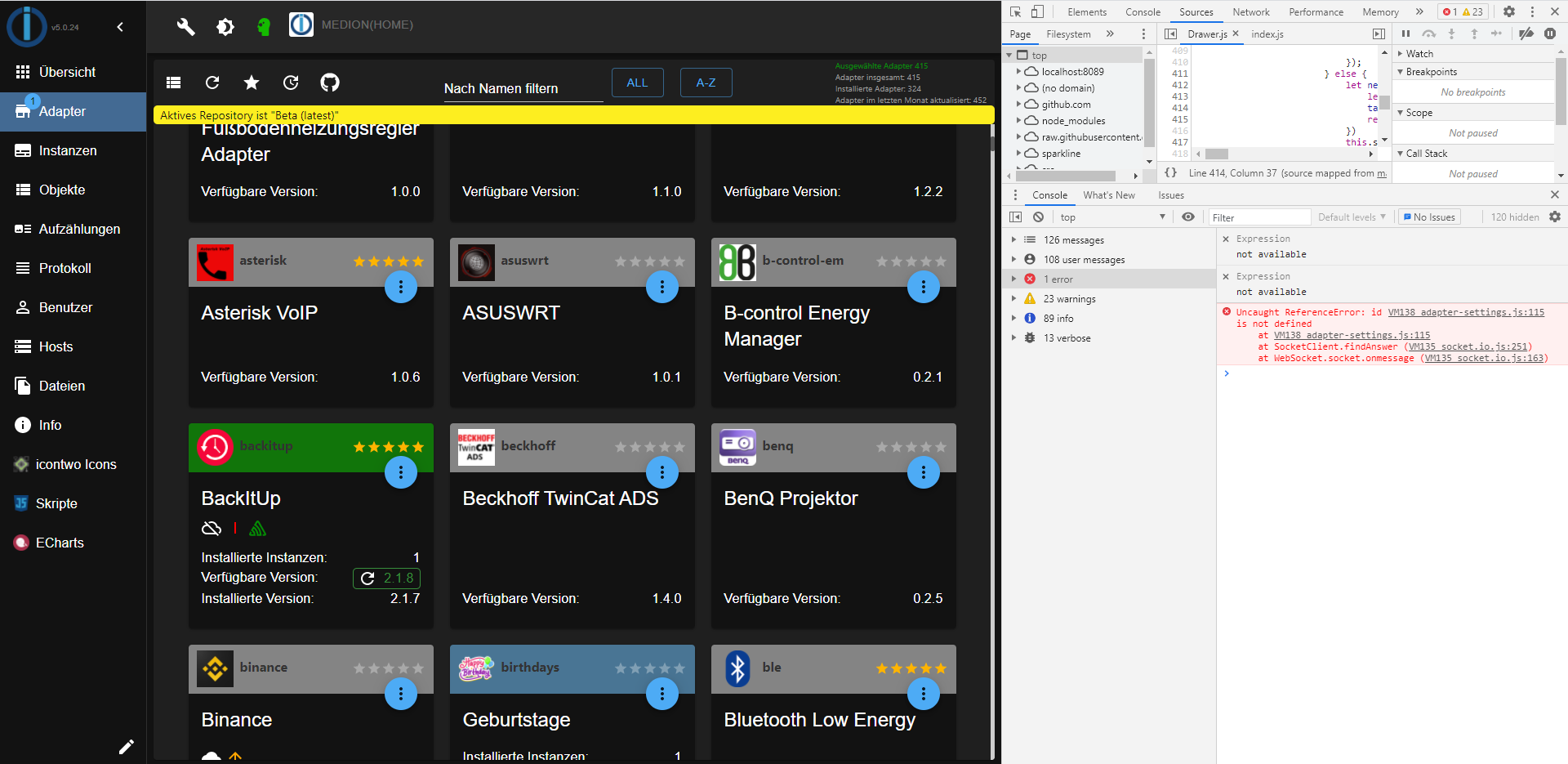
Task: Toggle the Sources navigator pane icon
Action: click(x=1170, y=34)
